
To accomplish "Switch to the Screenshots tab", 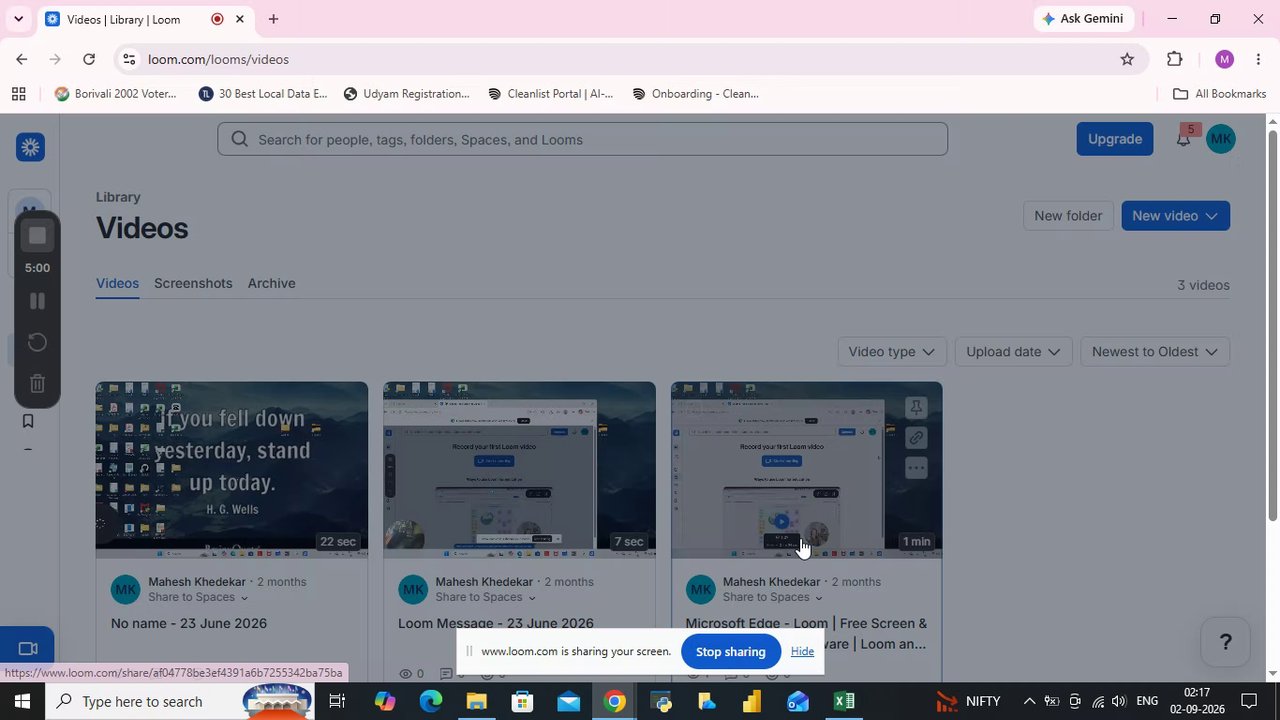I will tap(193, 283).
